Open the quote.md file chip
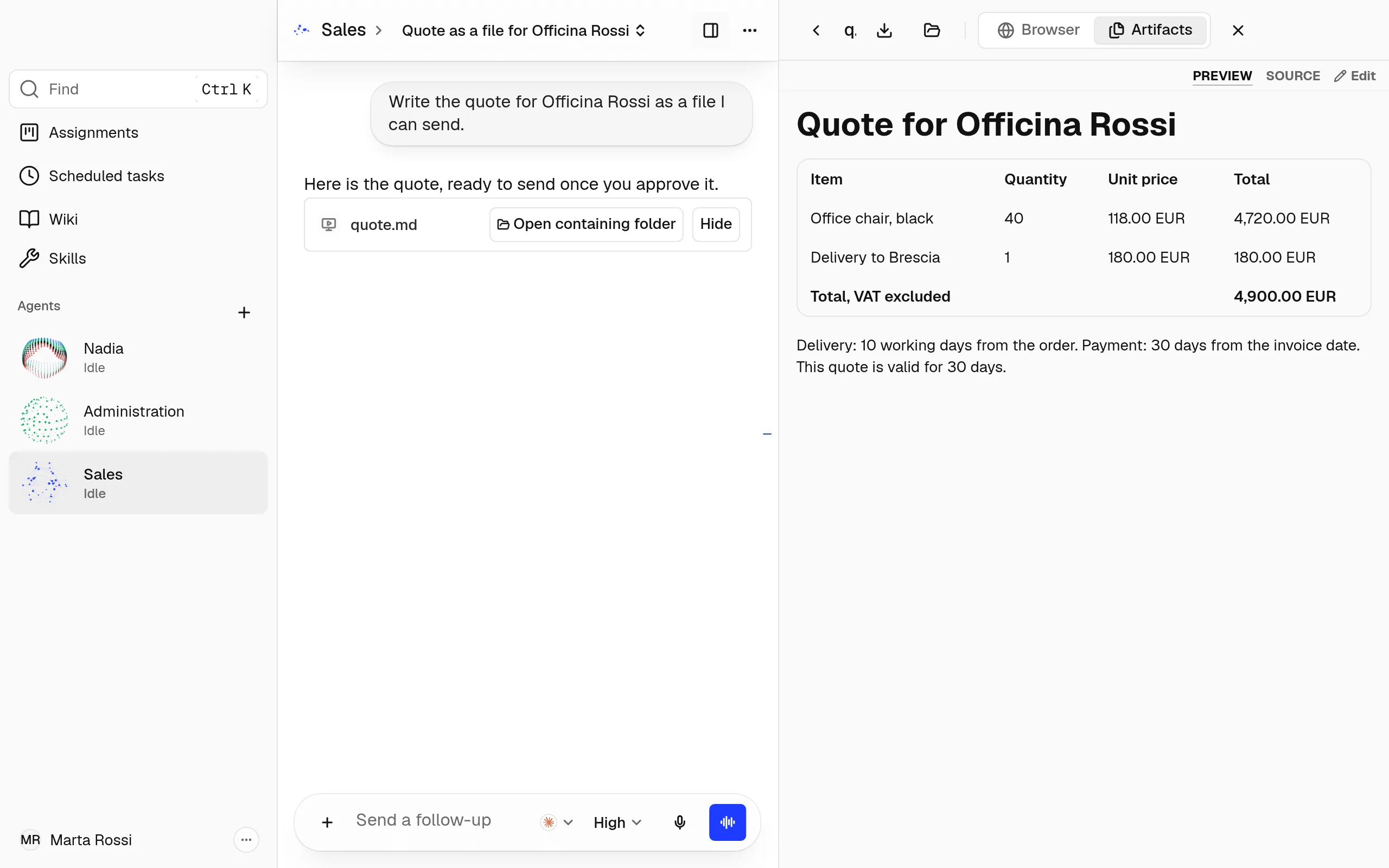Viewport: 1389px width, 868px height. coord(384,225)
